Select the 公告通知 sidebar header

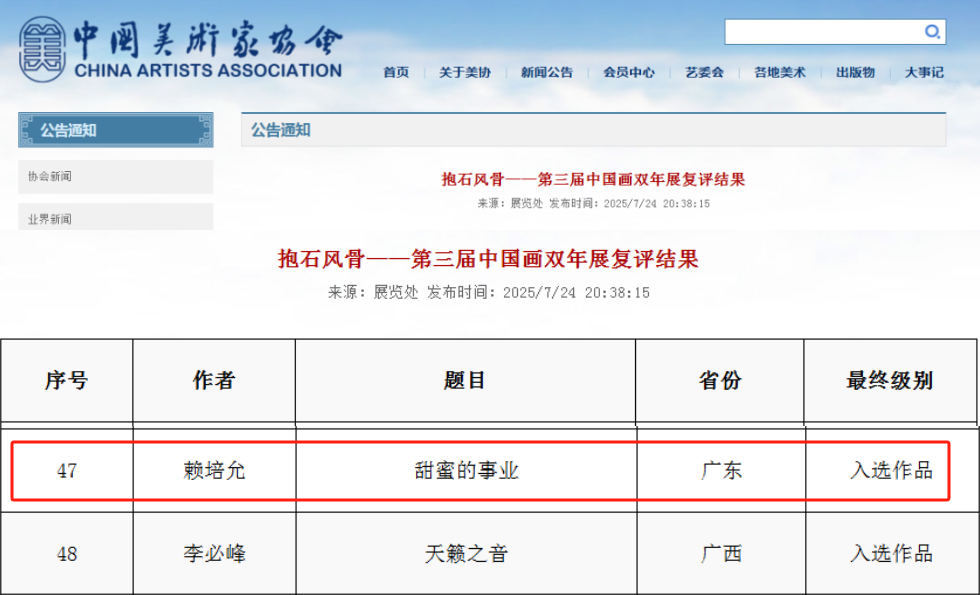pyautogui.click(x=115, y=130)
